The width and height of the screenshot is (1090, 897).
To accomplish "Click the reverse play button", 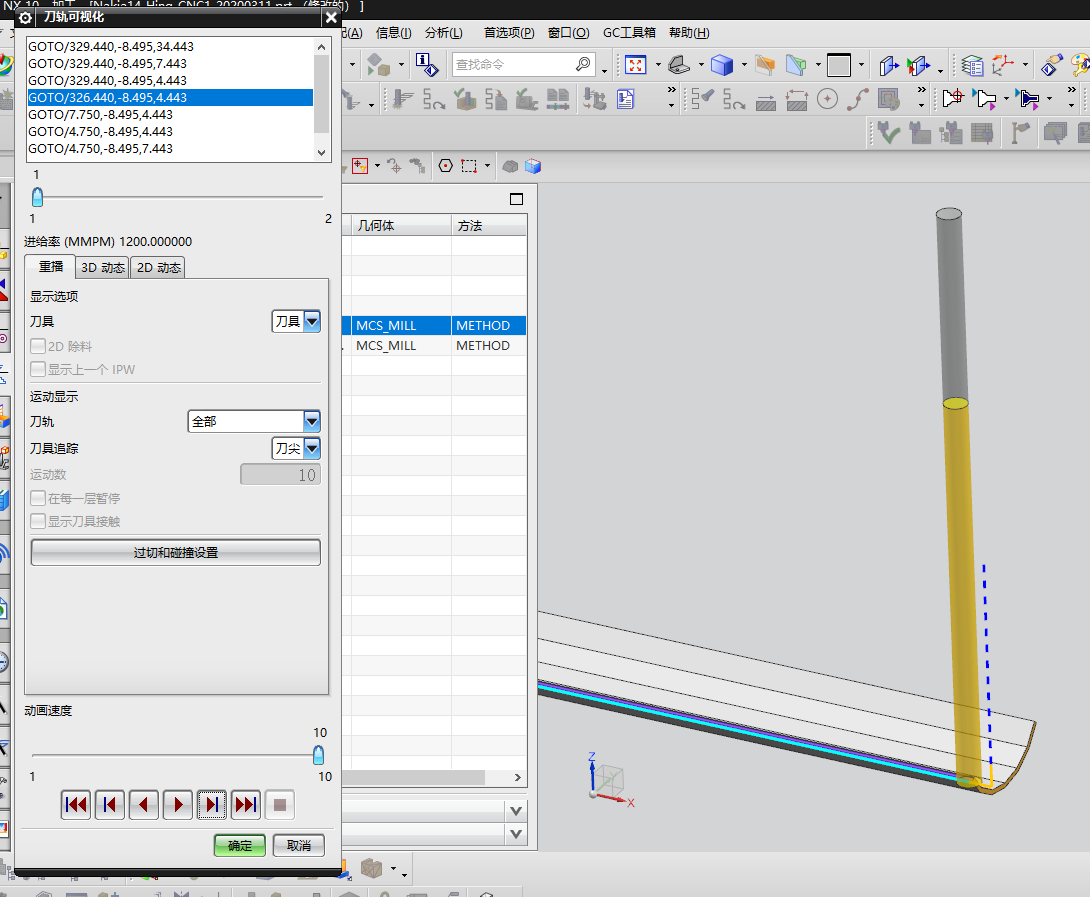I will pyautogui.click(x=144, y=804).
